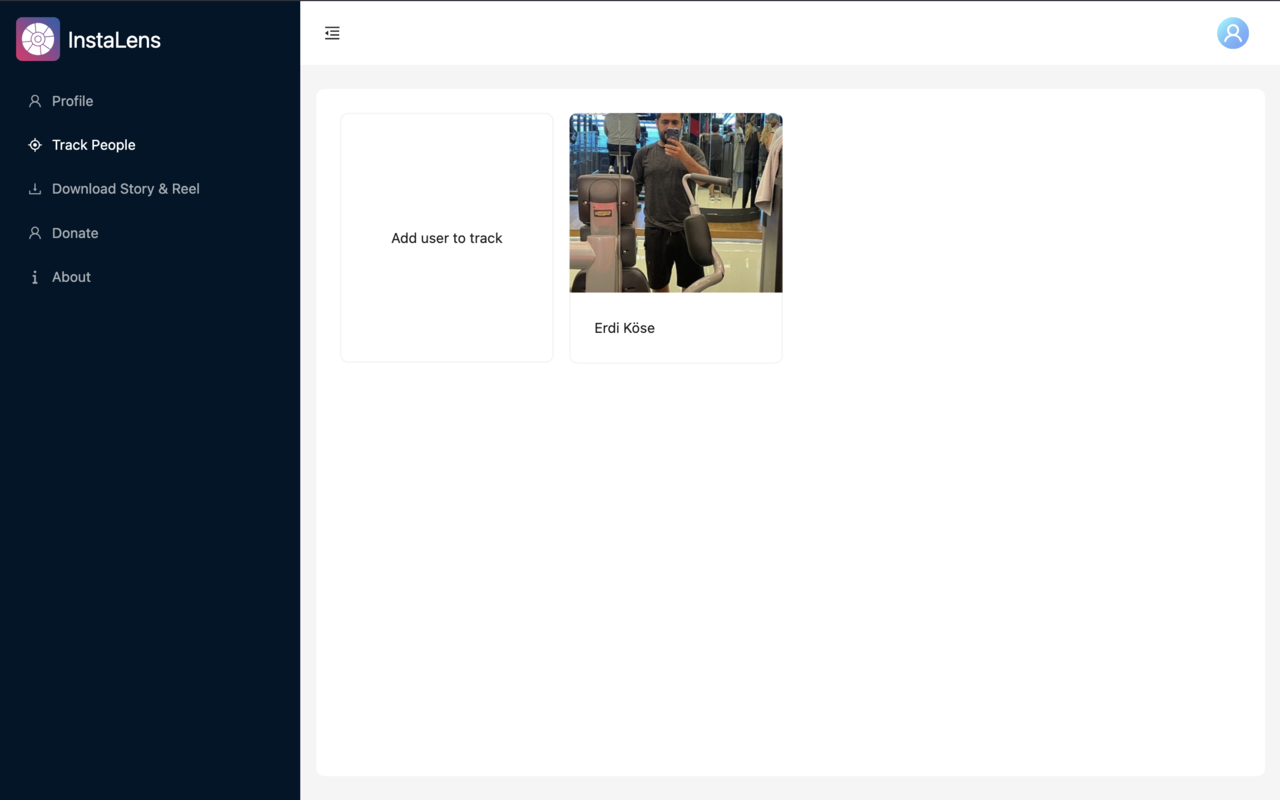Click the Erdi Köse name label
The width and height of the screenshot is (1280, 800).
pyautogui.click(x=624, y=328)
